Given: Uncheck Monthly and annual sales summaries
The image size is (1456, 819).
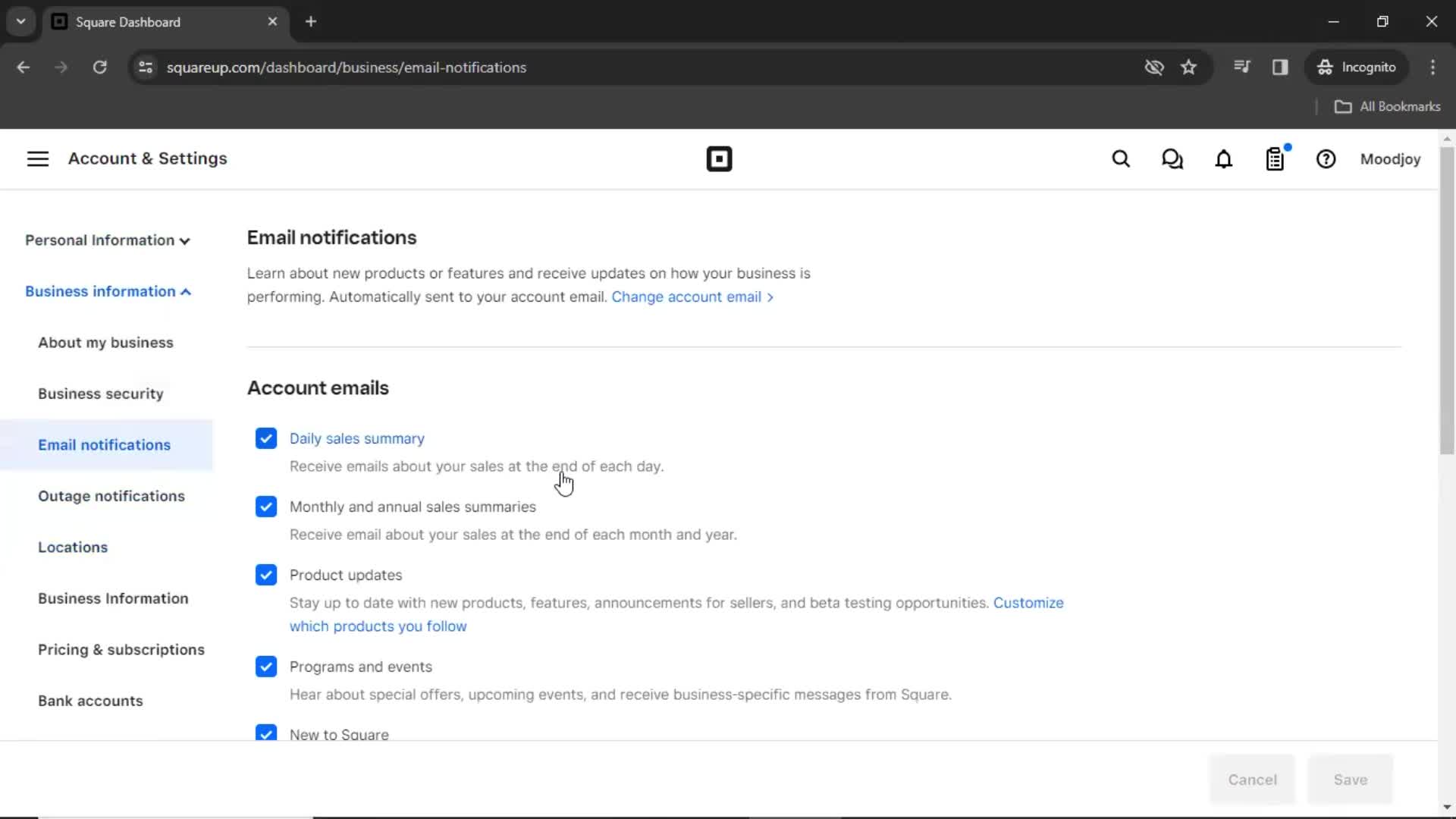Looking at the screenshot, I should tap(266, 507).
